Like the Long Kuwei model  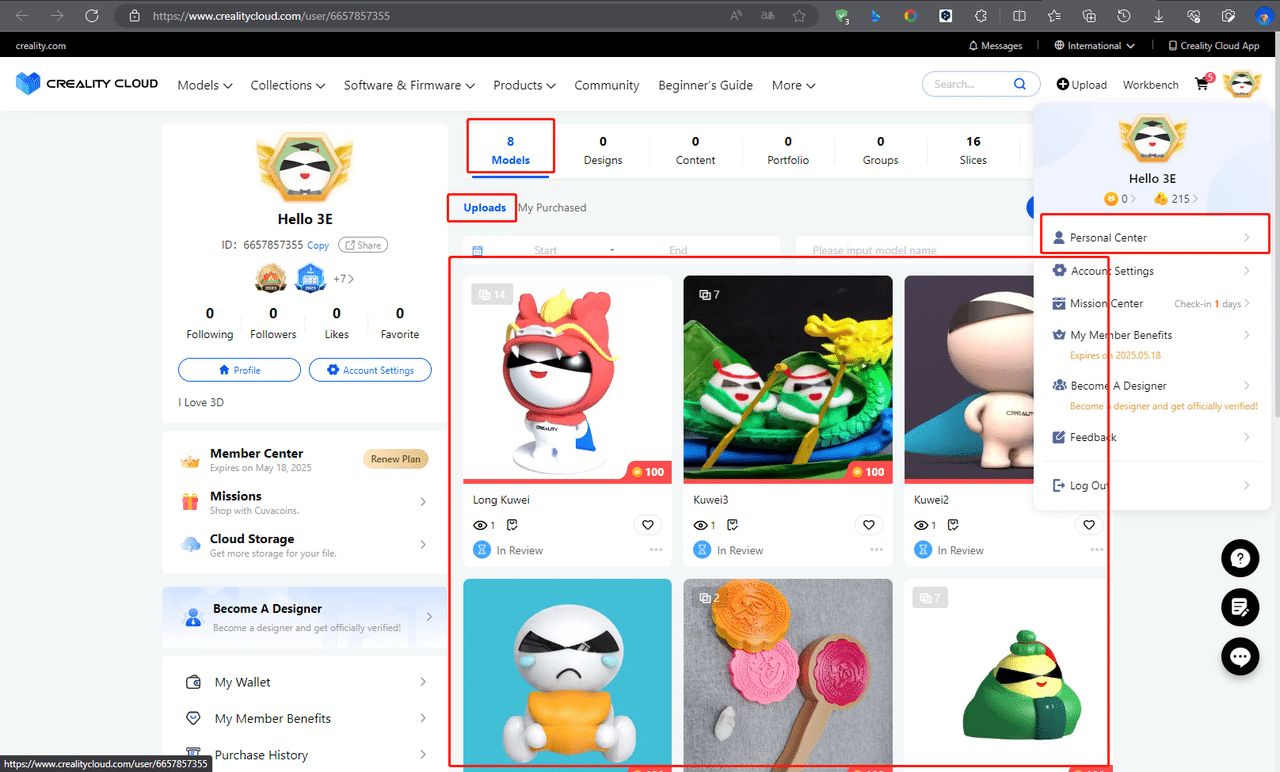(648, 525)
